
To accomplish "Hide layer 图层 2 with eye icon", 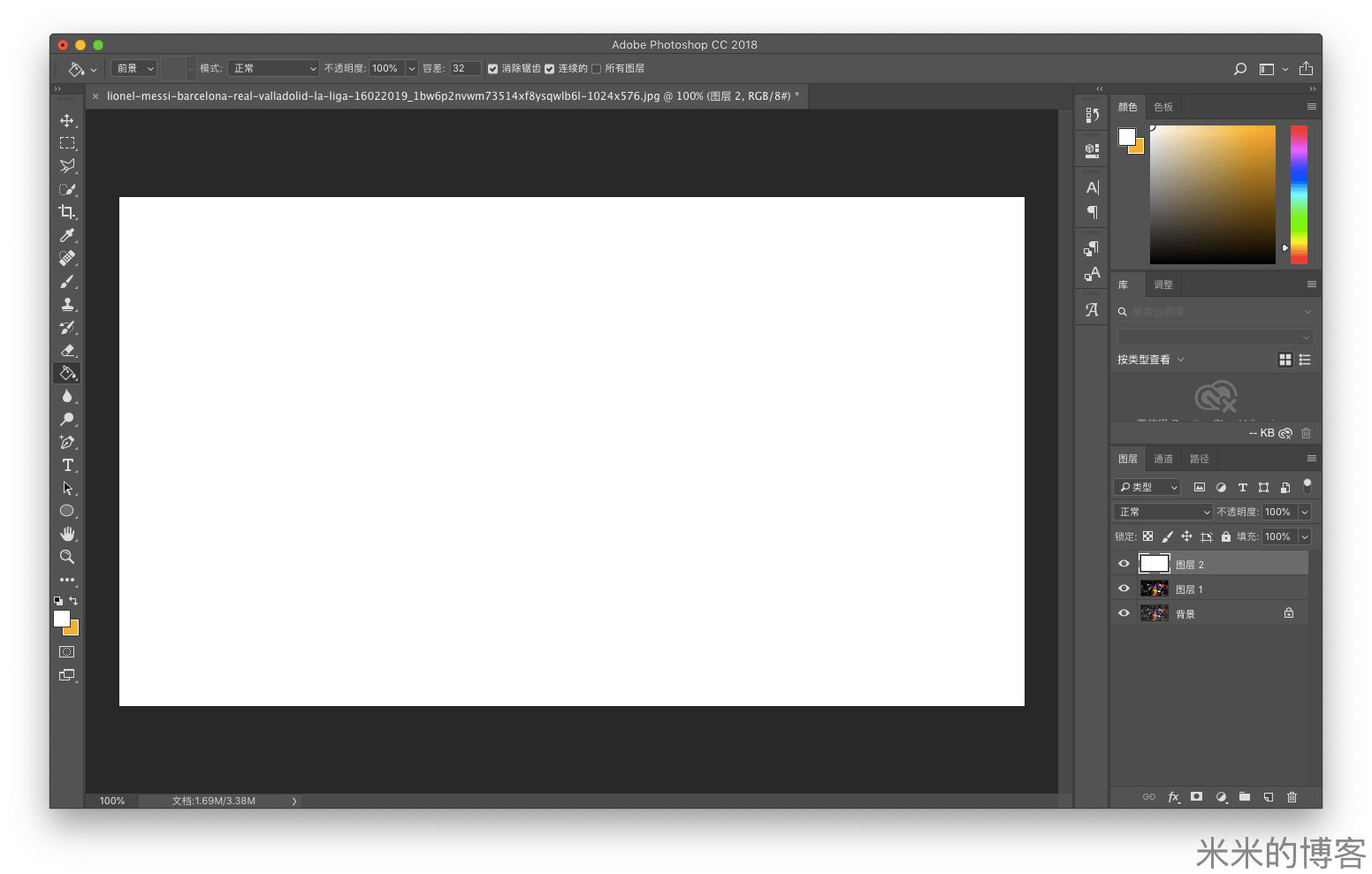I will [x=1124, y=564].
